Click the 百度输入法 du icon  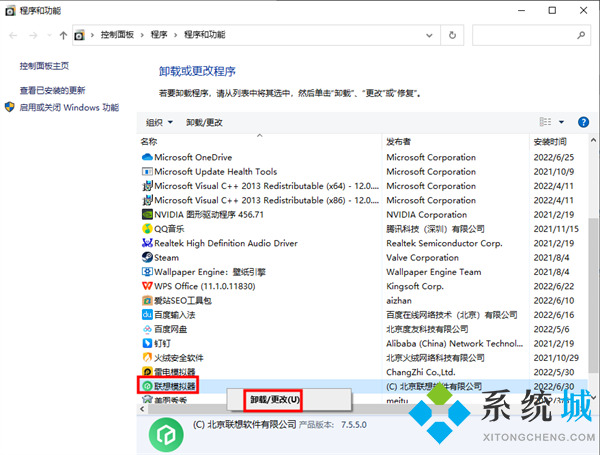click(x=147, y=315)
